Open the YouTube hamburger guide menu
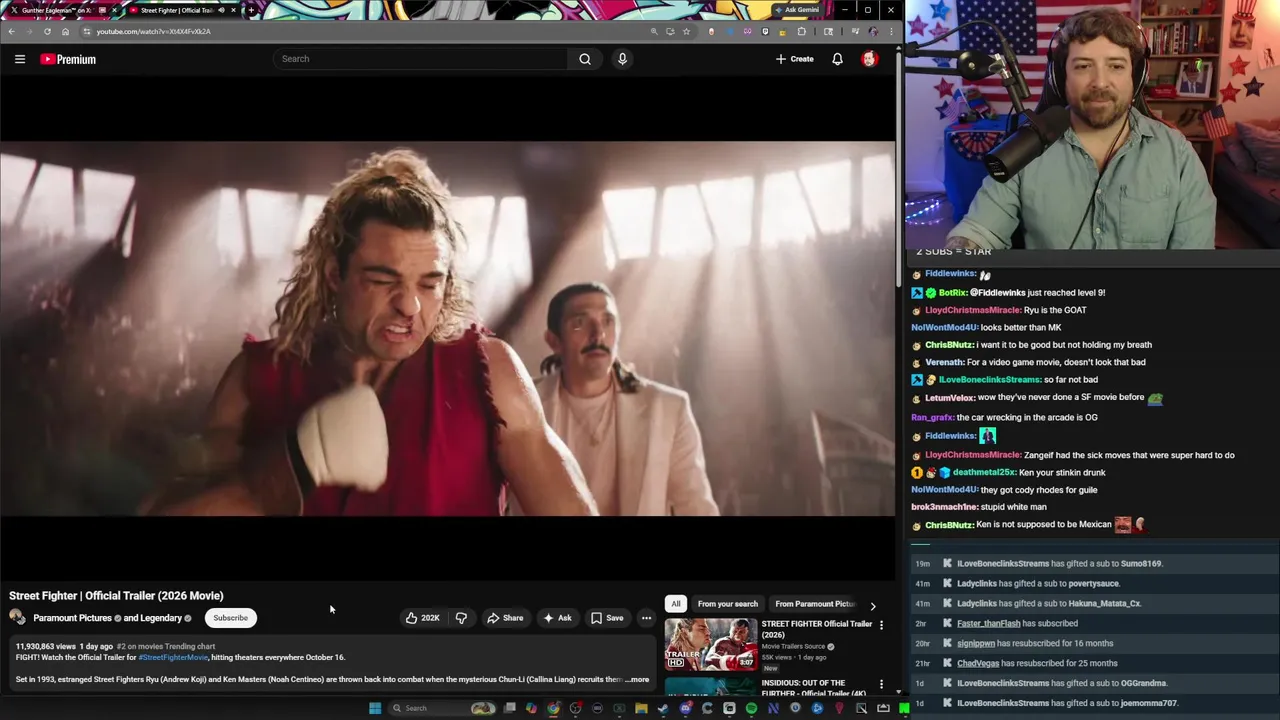Image resolution: width=1280 pixels, height=720 pixels. [20, 59]
